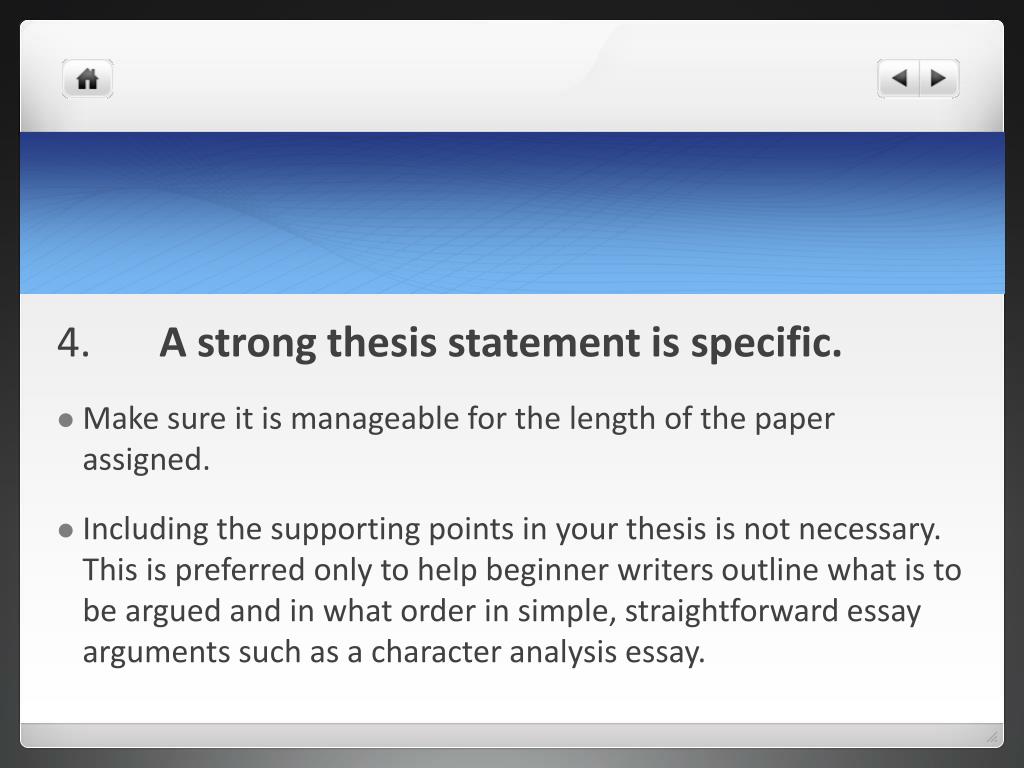The image size is (1024, 768).
Task: Advance with the next slide arrow
Action: (938, 78)
